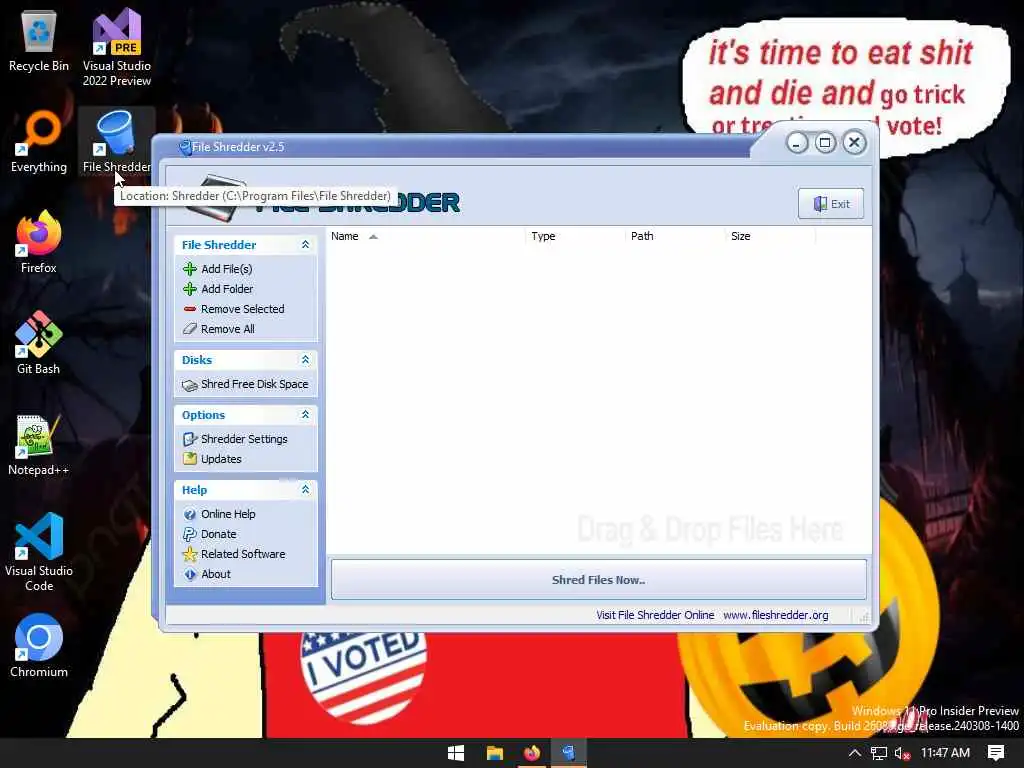Open the Visual Studio Code desktop icon
Viewport: 1024px width, 768px height.
click(x=39, y=552)
